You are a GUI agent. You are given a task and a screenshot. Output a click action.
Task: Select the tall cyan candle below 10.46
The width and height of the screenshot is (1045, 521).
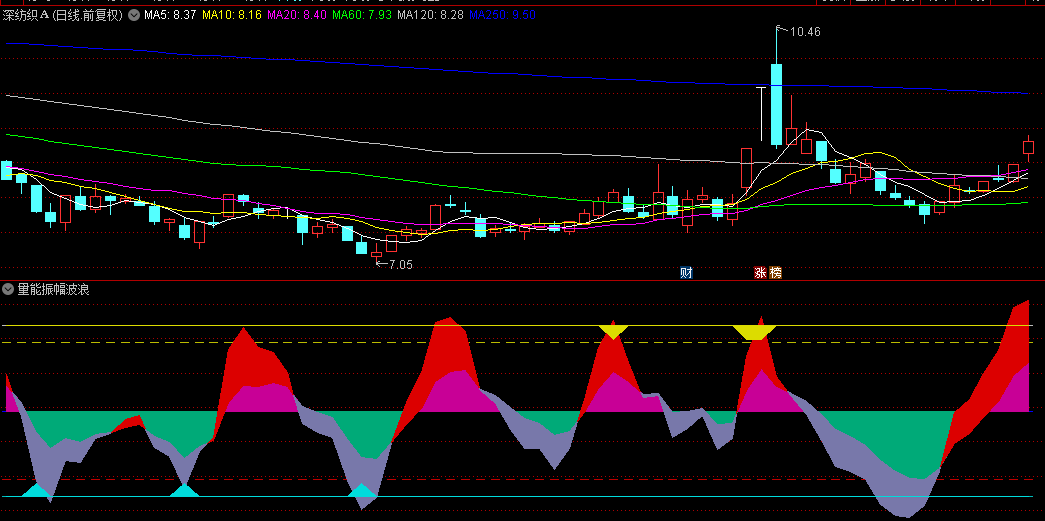(776, 105)
